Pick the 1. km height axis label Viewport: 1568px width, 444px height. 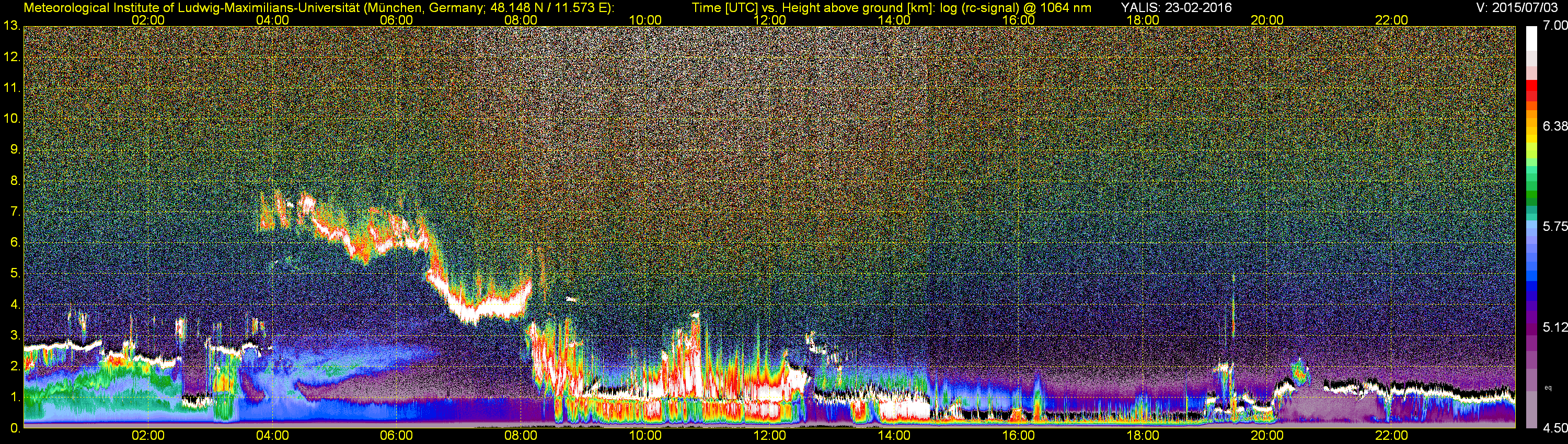(x=15, y=396)
